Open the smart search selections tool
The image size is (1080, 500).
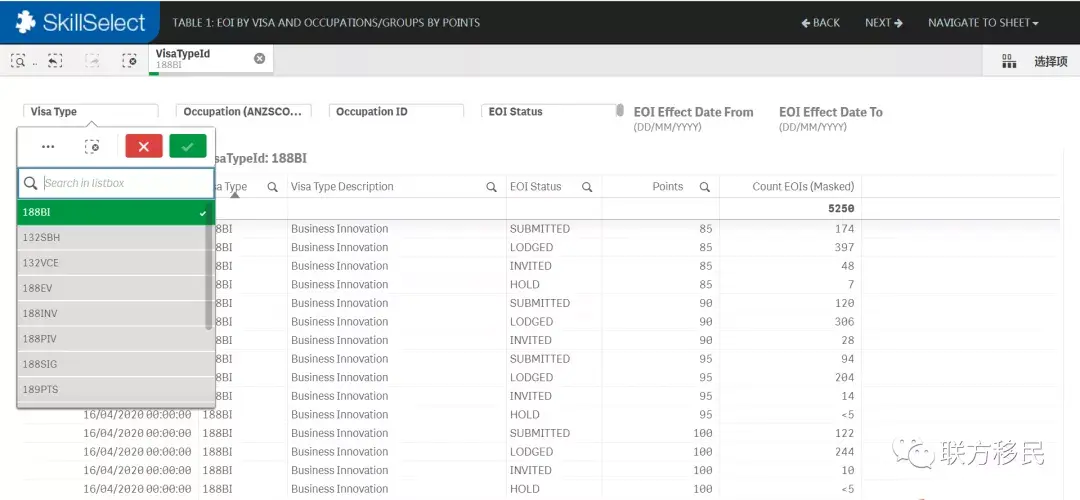coord(18,61)
